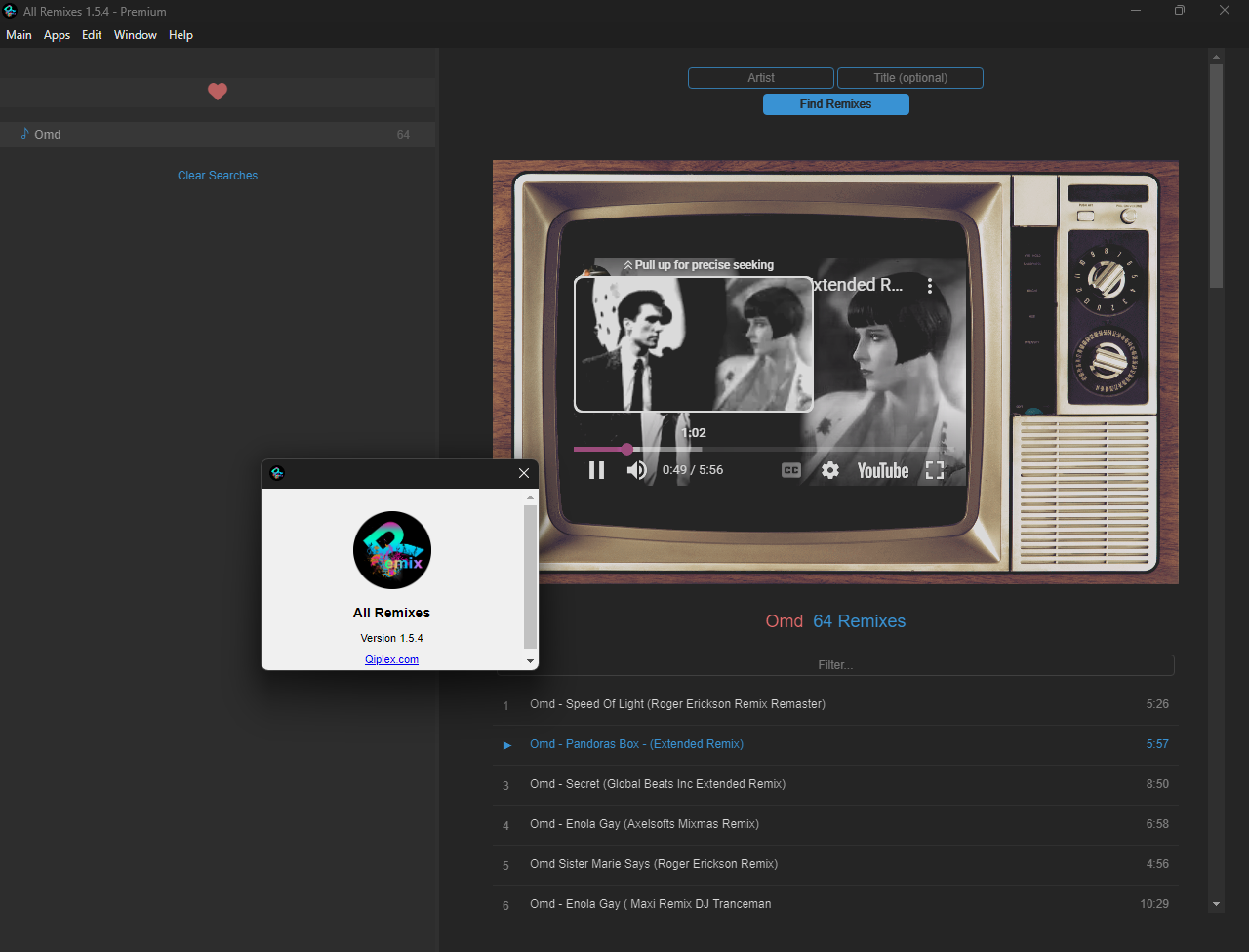Click the heart favorites icon

tap(218, 92)
